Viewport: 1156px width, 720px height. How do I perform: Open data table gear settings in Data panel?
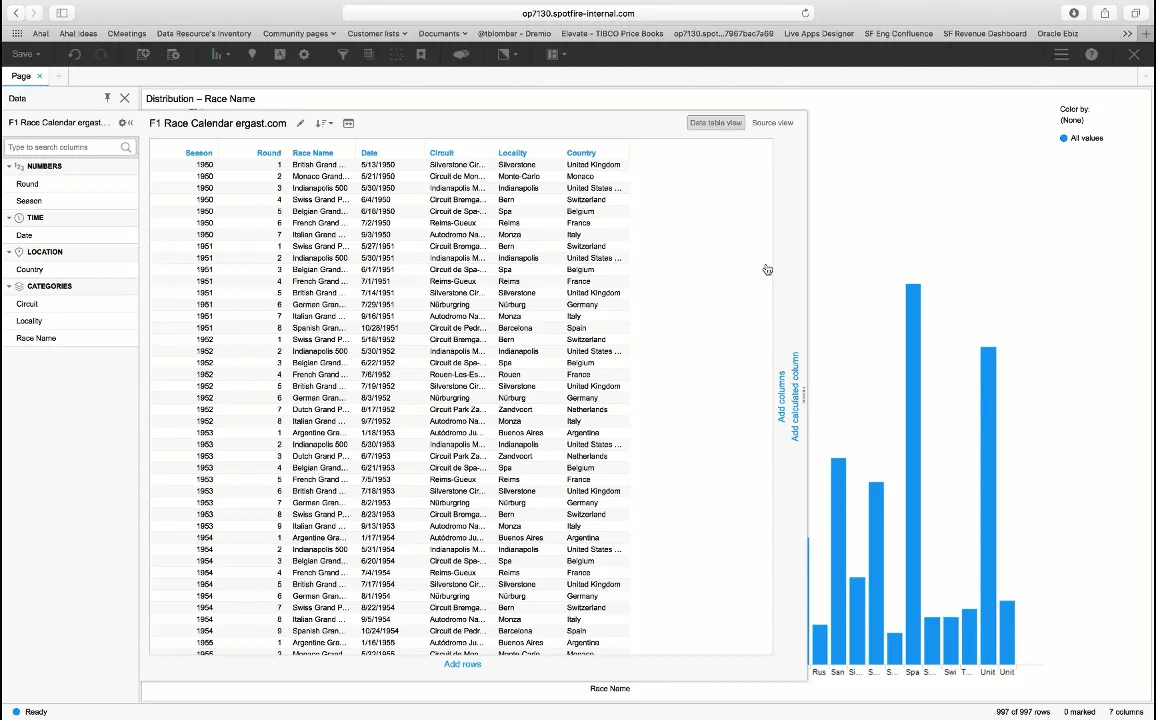[122, 123]
